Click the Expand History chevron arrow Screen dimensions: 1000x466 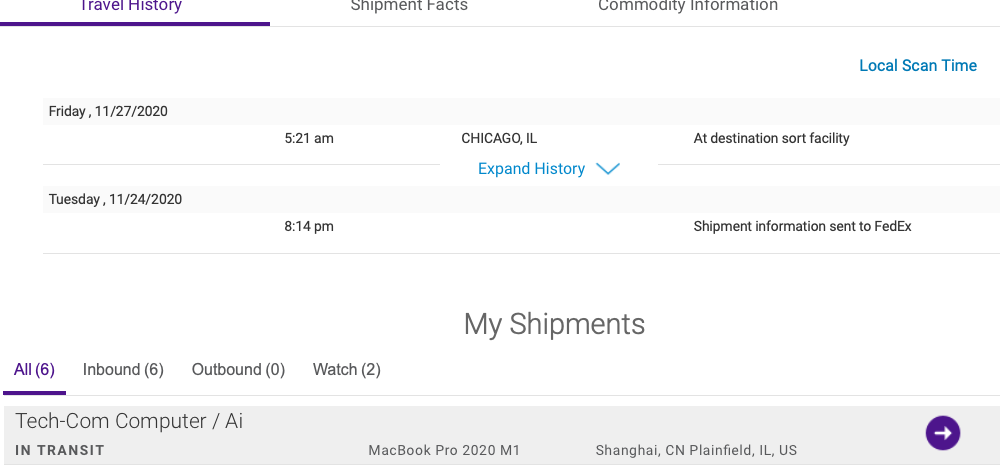click(608, 169)
